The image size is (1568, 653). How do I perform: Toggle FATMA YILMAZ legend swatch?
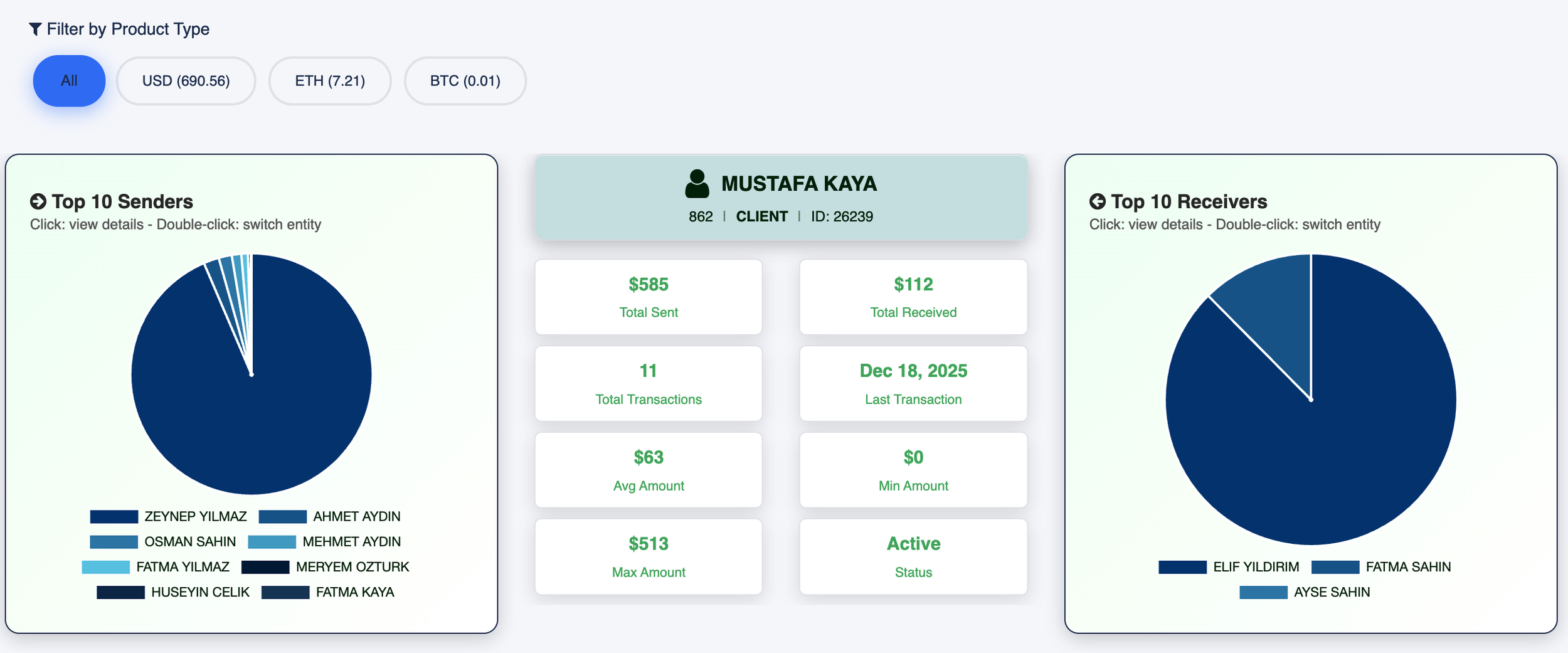tap(105, 567)
